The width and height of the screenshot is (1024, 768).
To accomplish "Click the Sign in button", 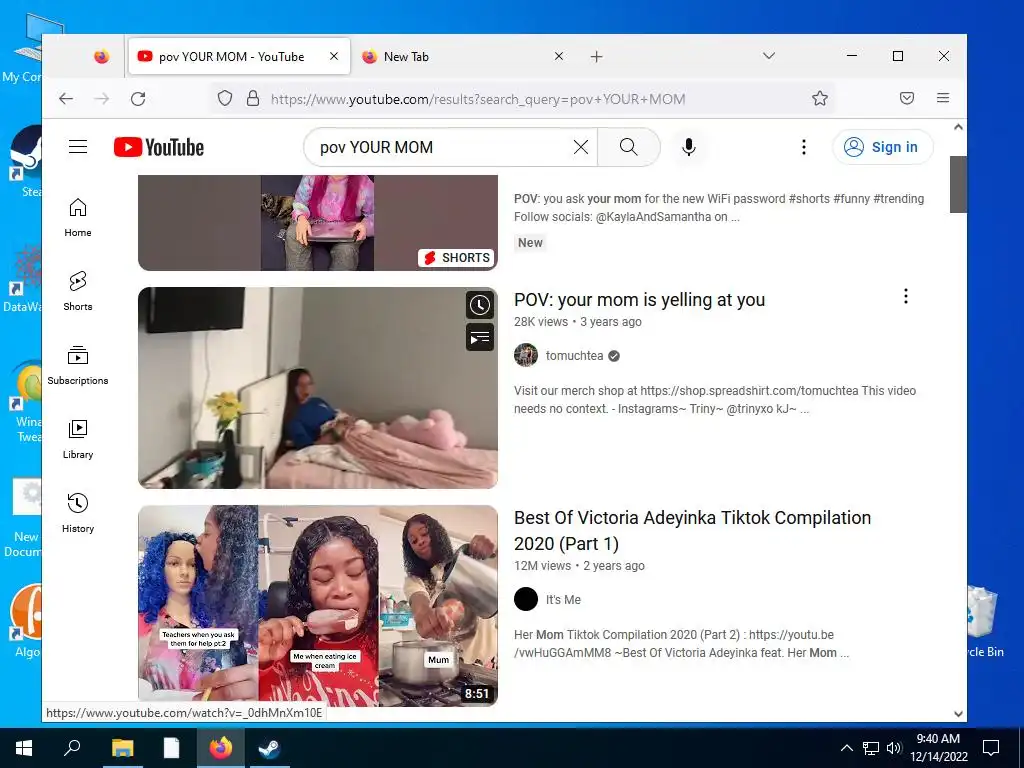I will [x=882, y=147].
